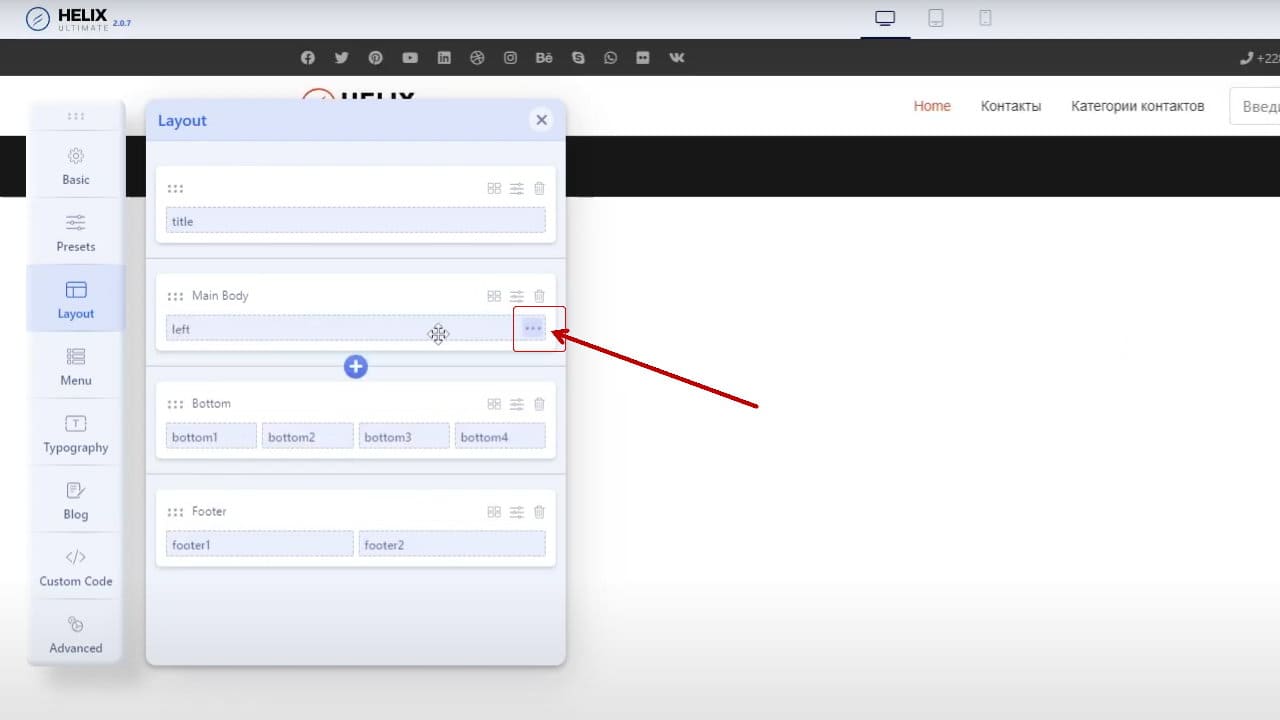Open the Dribbble social icon
The width and height of the screenshot is (1280, 720).
point(477,58)
